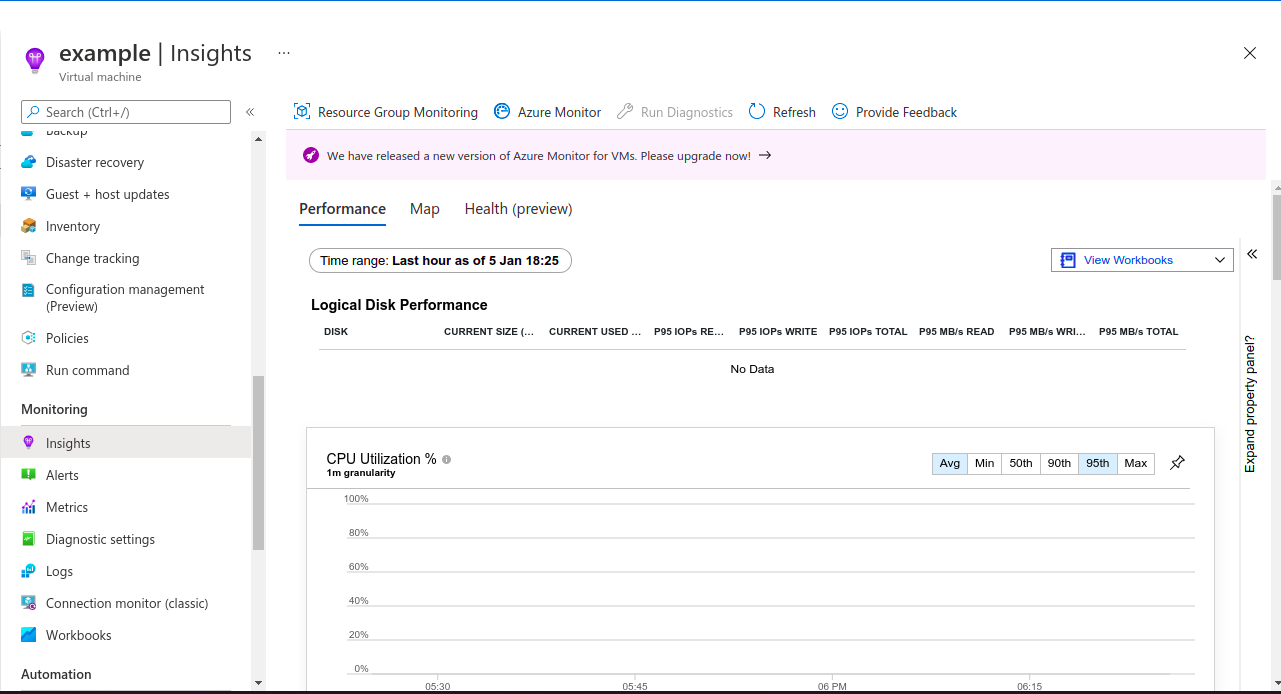Click the Diagnostic settings icon
The width and height of the screenshot is (1281, 694).
pyautogui.click(x=28, y=539)
